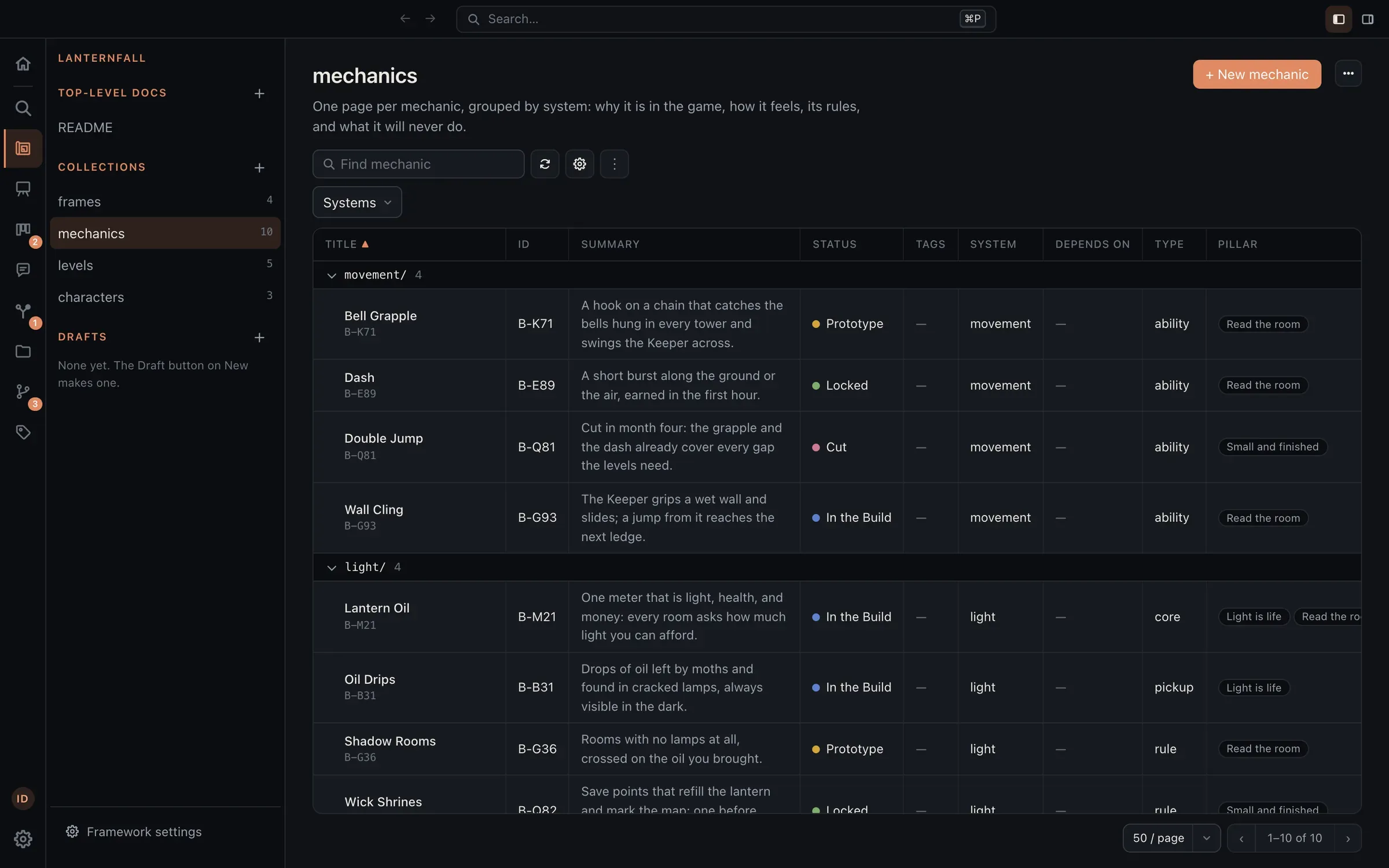Image resolution: width=1389 pixels, height=868 pixels.
Task: Open the comments chat bubble rail icon
Action: coord(23,270)
